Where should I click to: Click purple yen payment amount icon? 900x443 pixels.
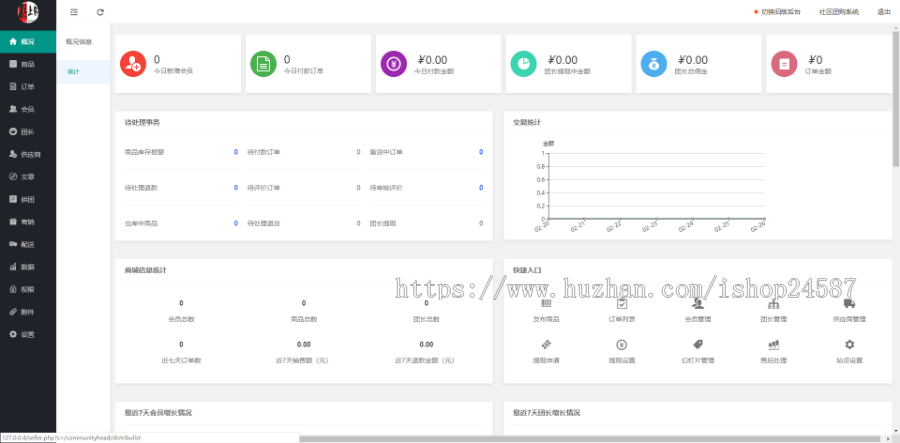[x=394, y=64]
